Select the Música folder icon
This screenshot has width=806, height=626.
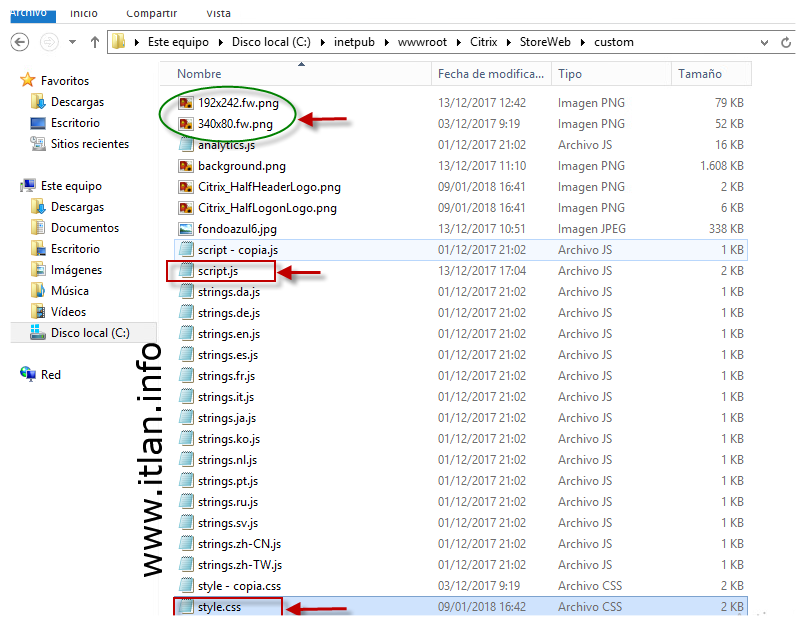click(x=38, y=291)
